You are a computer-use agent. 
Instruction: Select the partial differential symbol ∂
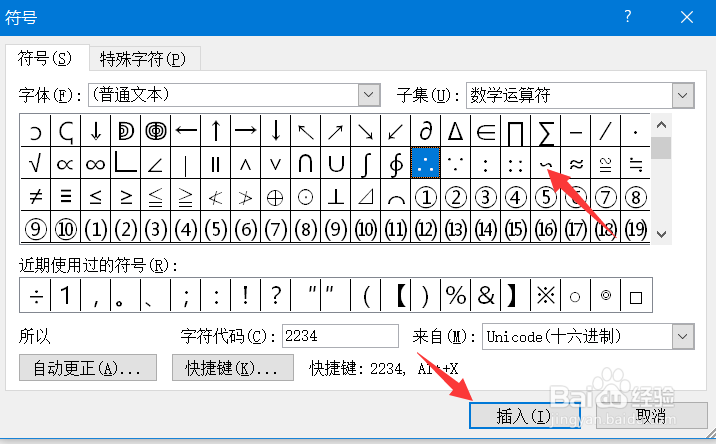425,131
